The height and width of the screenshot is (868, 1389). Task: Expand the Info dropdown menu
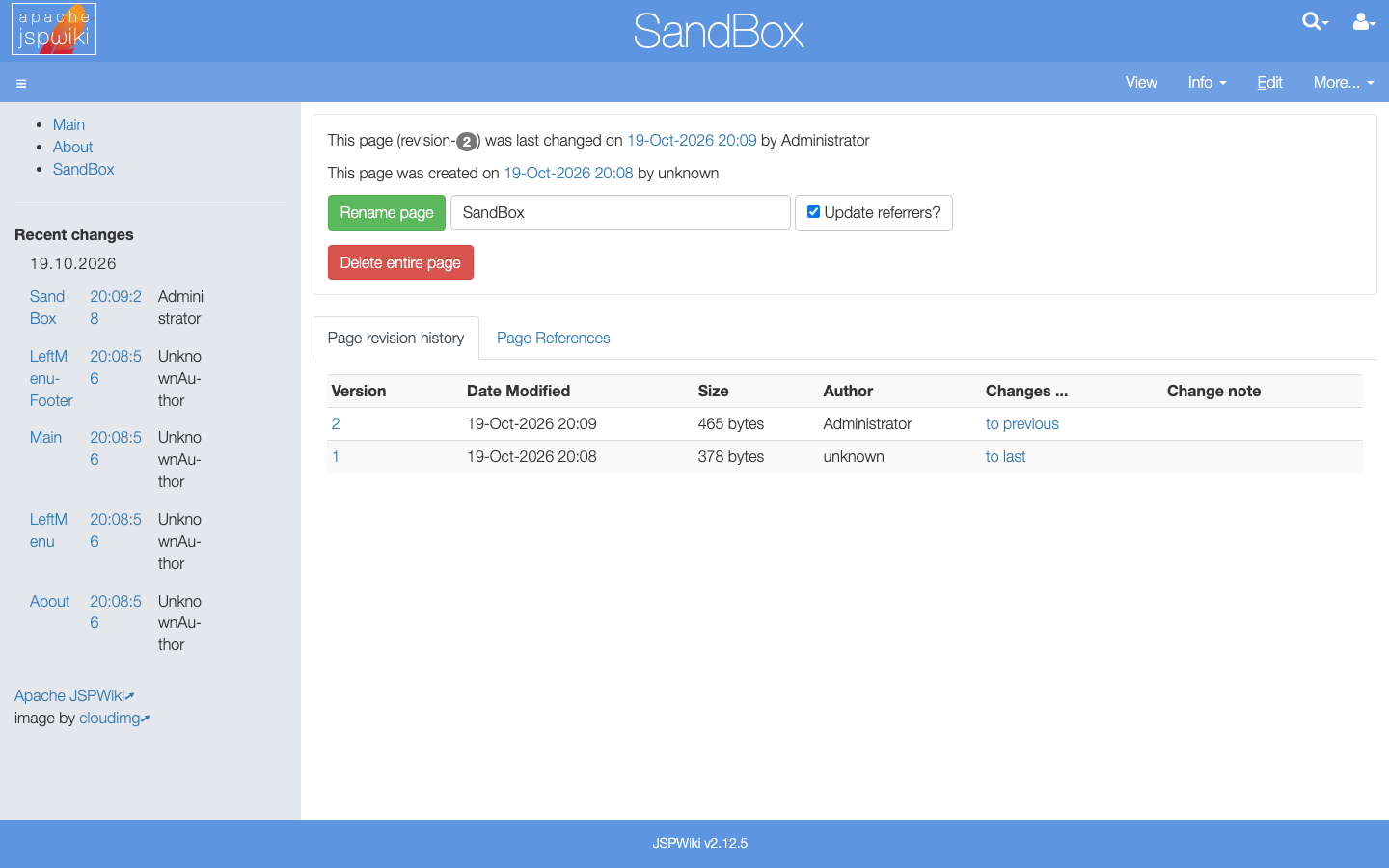tap(1207, 82)
